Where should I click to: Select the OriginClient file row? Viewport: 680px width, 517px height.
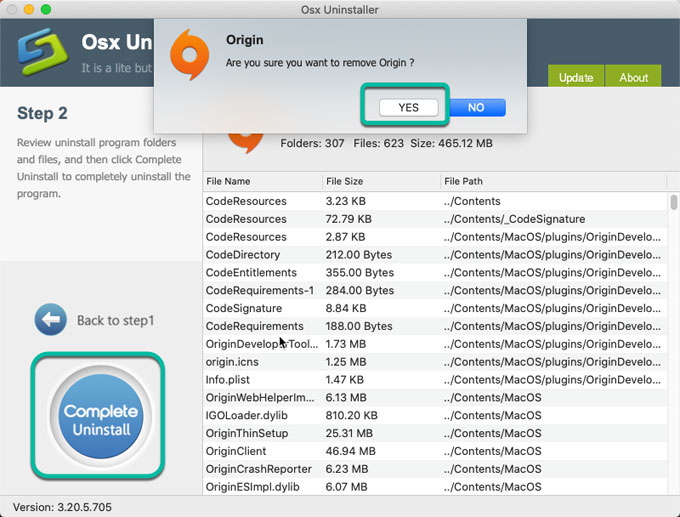coord(435,451)
